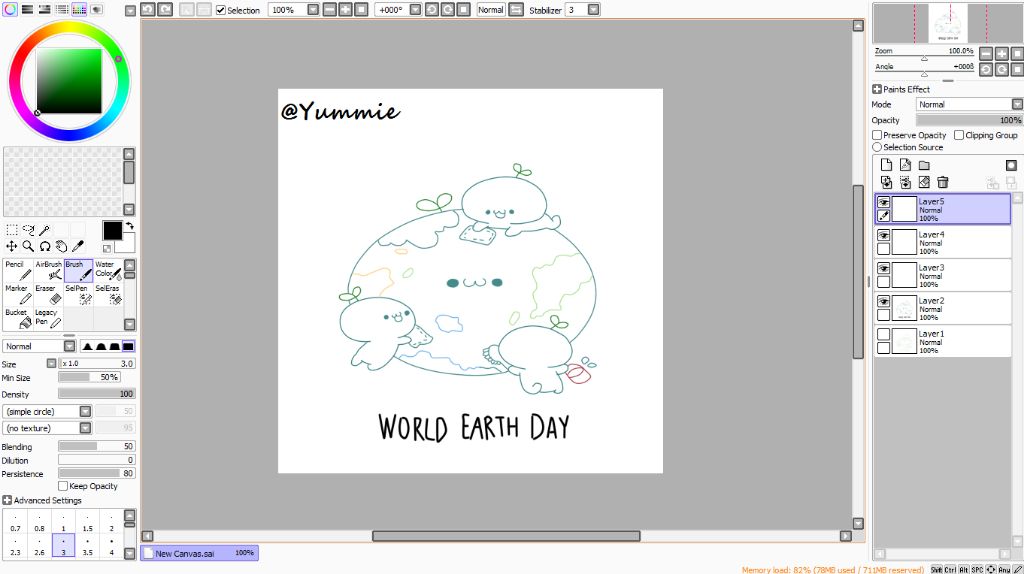Pick the move layer tool
Viewport: 1024px width, 574px height.
pos(12,246)
